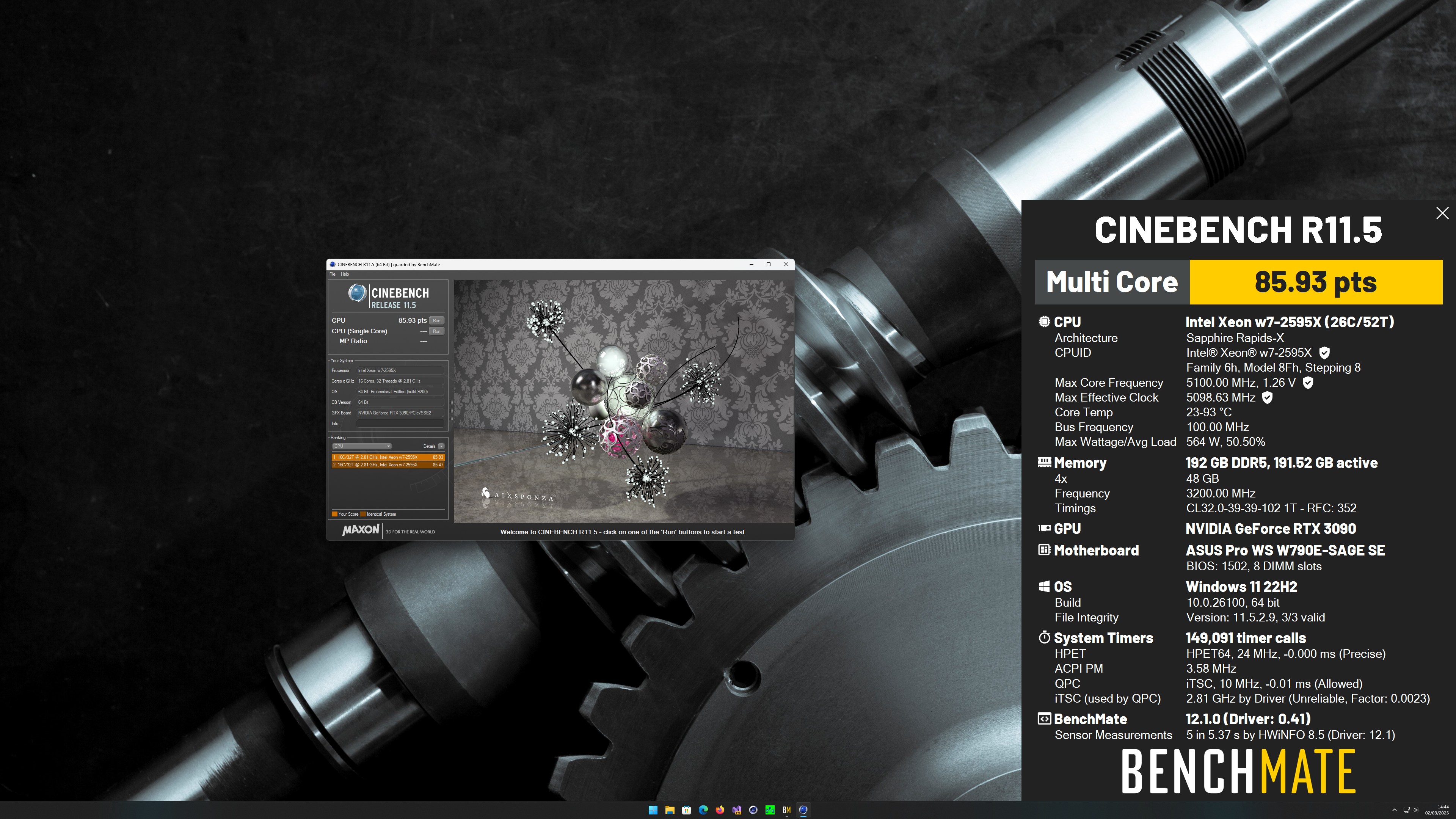This screenshot has width=1456, height=819.
Task: Open the Ranking CPU dropdown
Action: (362, 446)
